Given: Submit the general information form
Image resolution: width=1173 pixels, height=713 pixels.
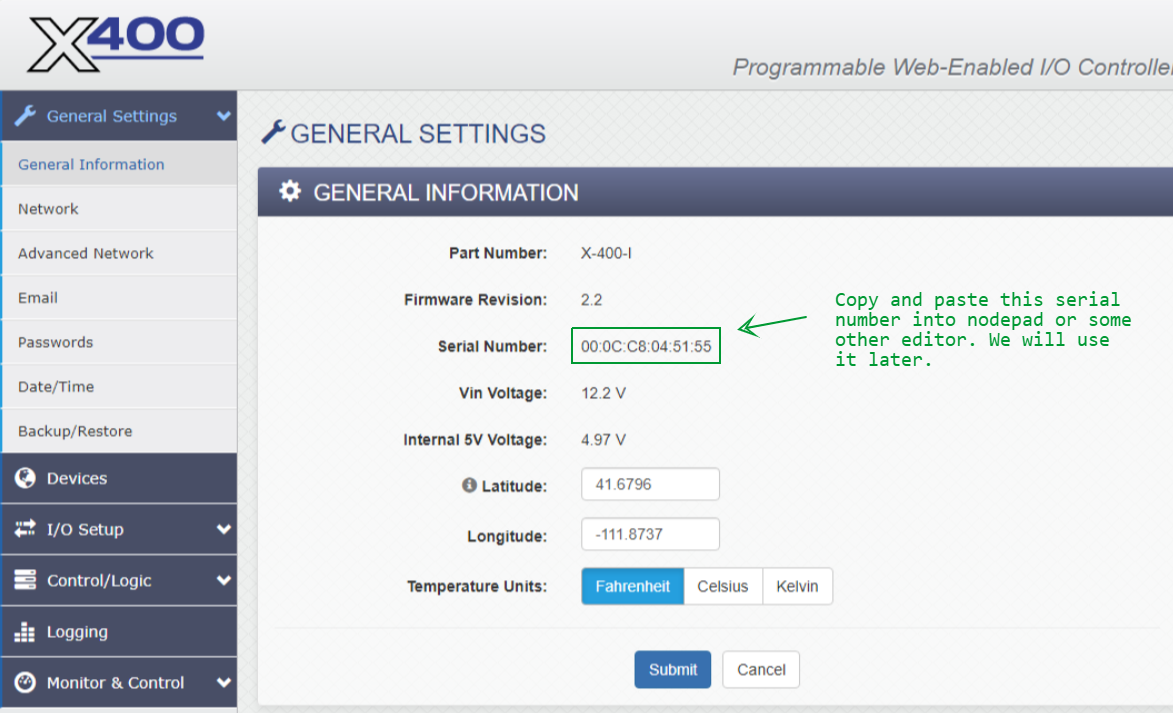Looking at the screenshot, I should (x=672, y=669).
